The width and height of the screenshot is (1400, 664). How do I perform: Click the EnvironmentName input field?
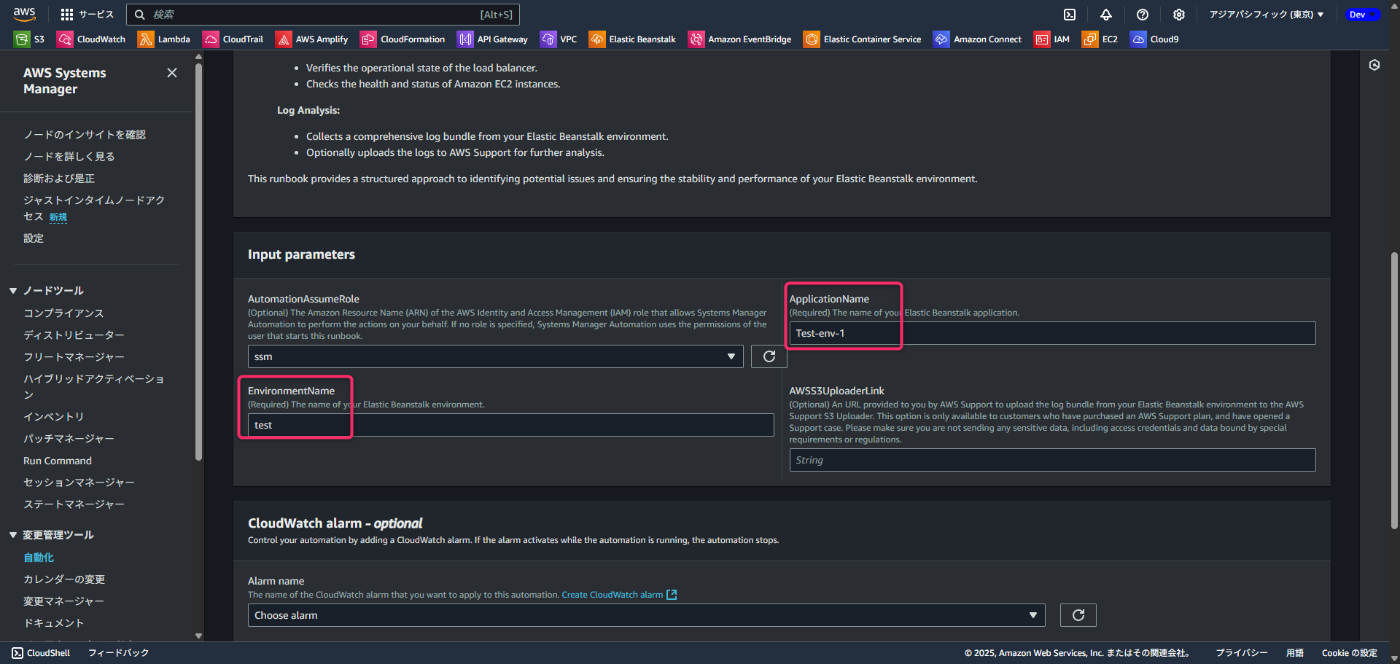coord(511,425)
